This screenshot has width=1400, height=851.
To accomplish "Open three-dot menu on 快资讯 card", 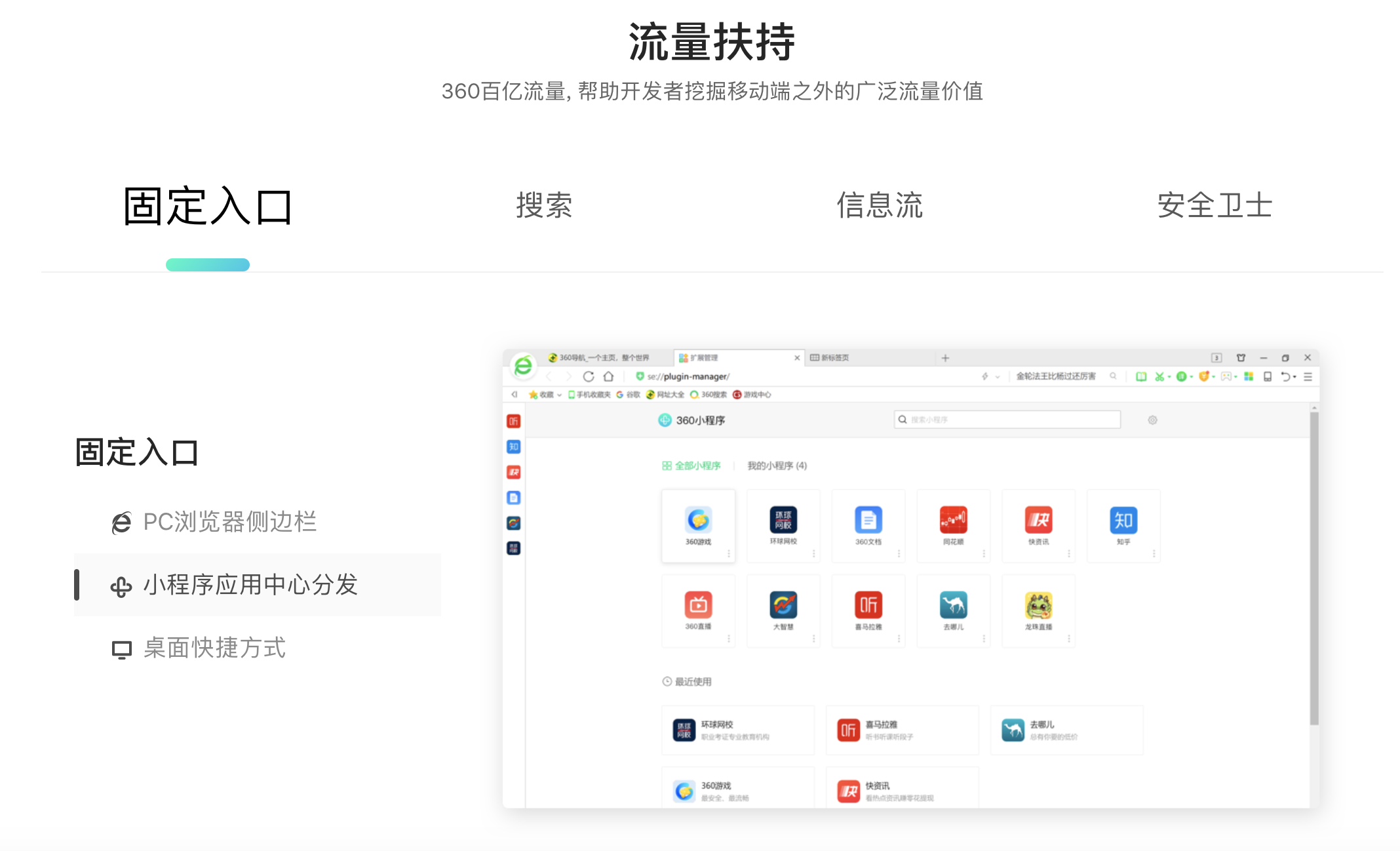I will click(1069, 554).
